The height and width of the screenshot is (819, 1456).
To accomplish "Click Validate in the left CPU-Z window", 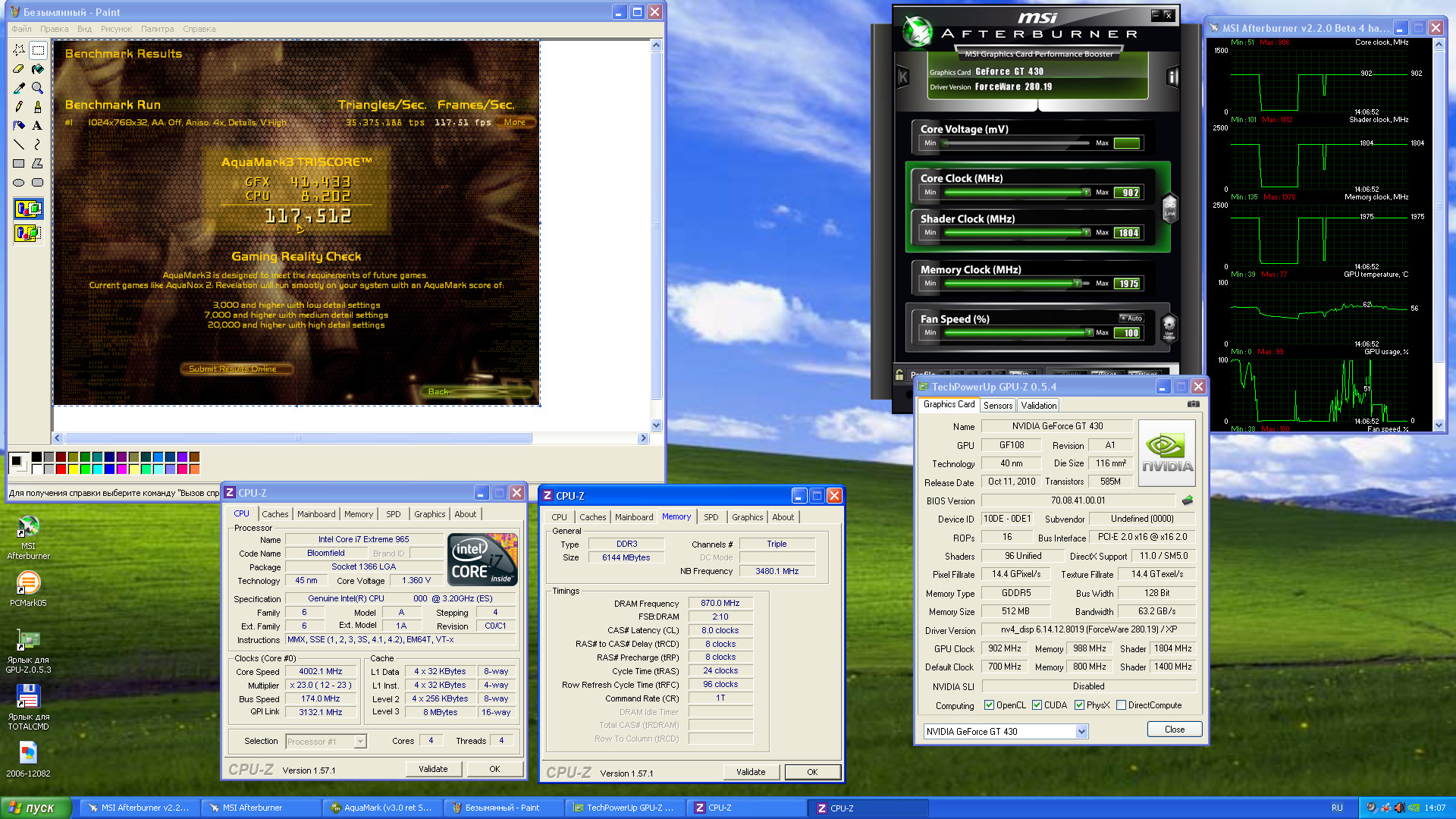I will click(x=433, y=769).
